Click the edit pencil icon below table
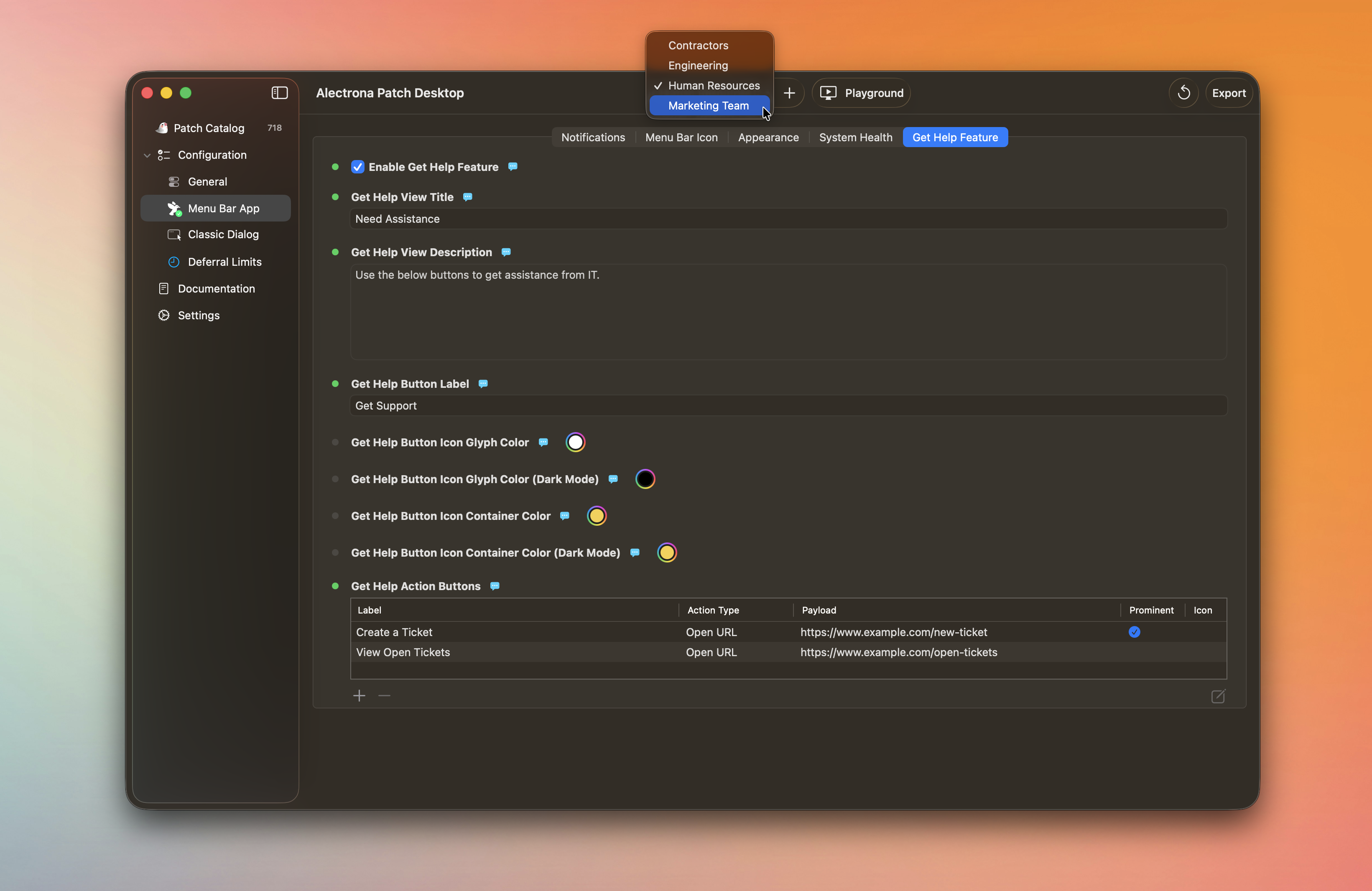Viewport: 1372px width, 891px height. click(x=1218, y=696)
